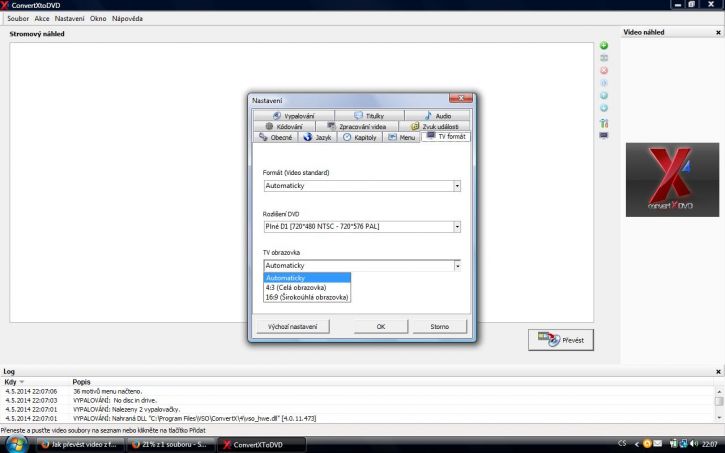The image size is (725, 453).
Task: Switch to the Zpracování videa tab
Action: [357, 126]
